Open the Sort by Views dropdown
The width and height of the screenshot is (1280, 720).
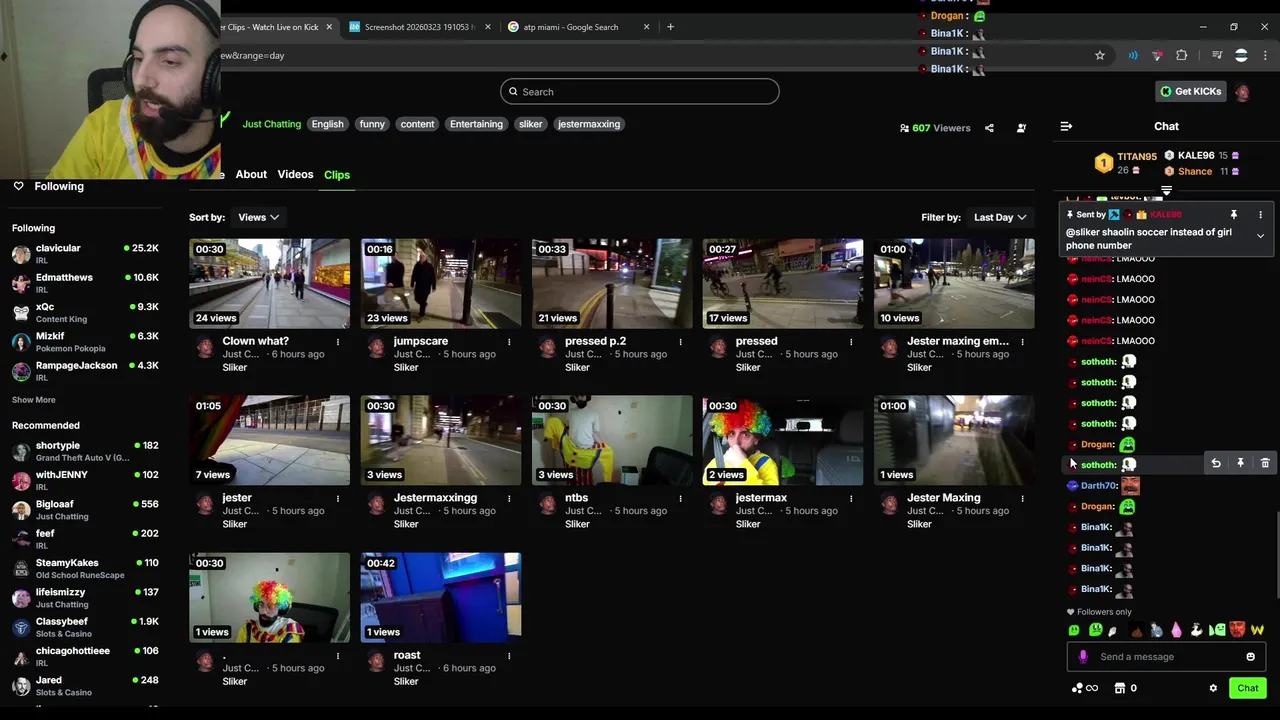tap(258, 217)
